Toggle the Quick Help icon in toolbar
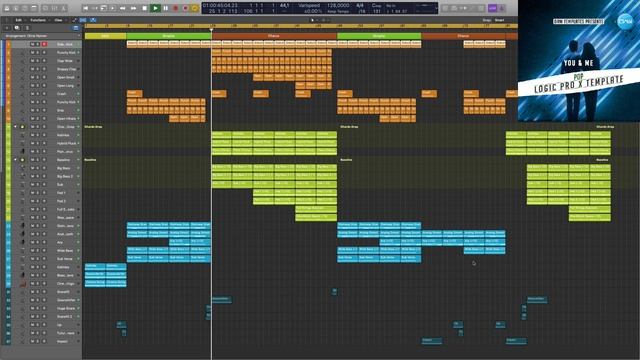 click(25, 8)
